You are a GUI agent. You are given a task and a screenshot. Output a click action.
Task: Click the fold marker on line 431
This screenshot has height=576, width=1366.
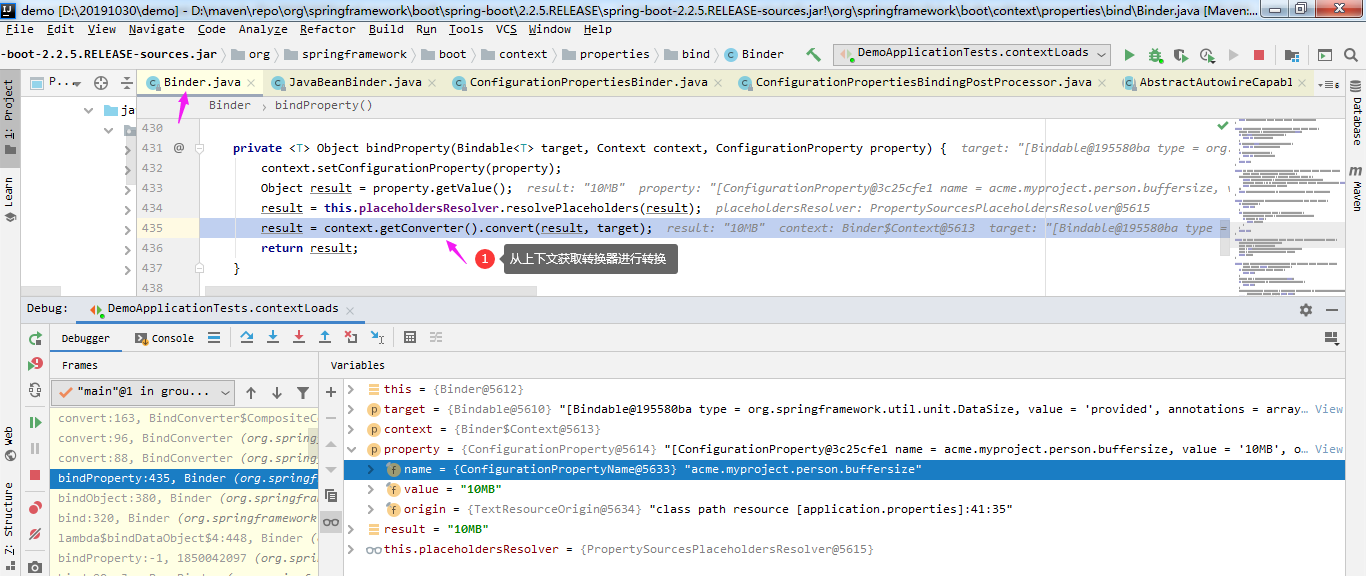200,148
